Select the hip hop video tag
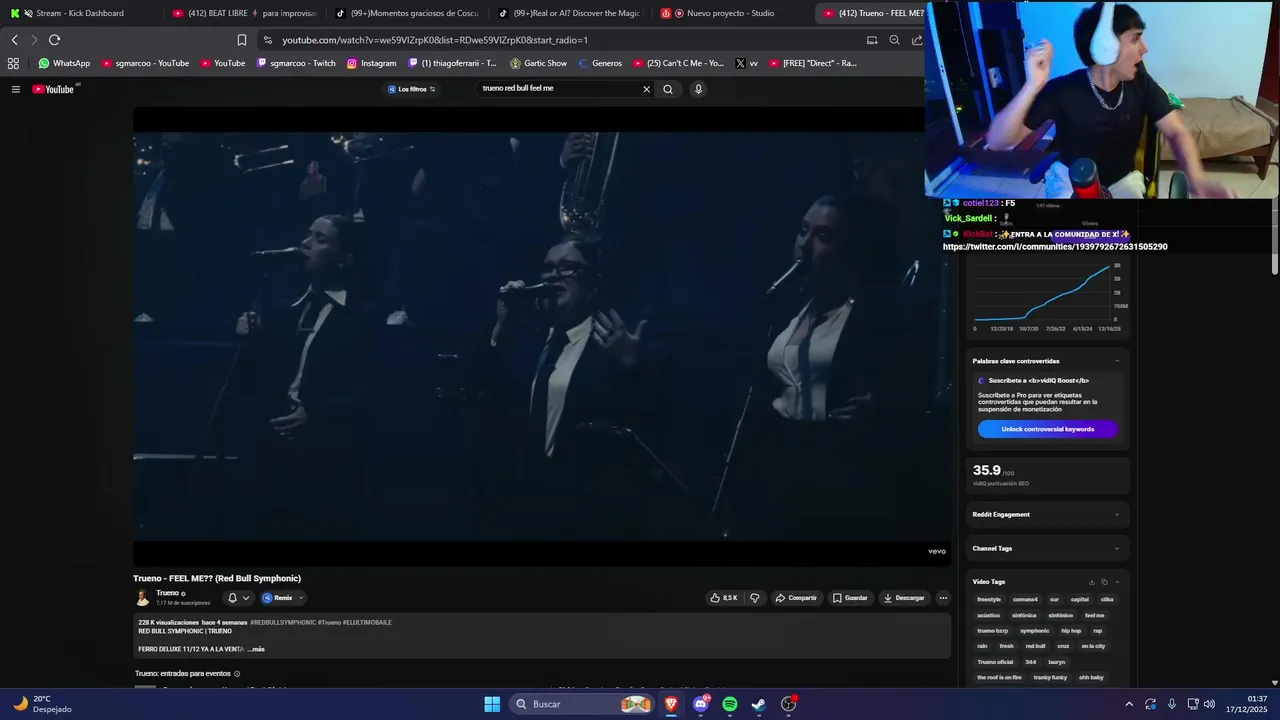Image resolution: width=1280 pixels, height=720 pixels. [x=1071, y=631]
